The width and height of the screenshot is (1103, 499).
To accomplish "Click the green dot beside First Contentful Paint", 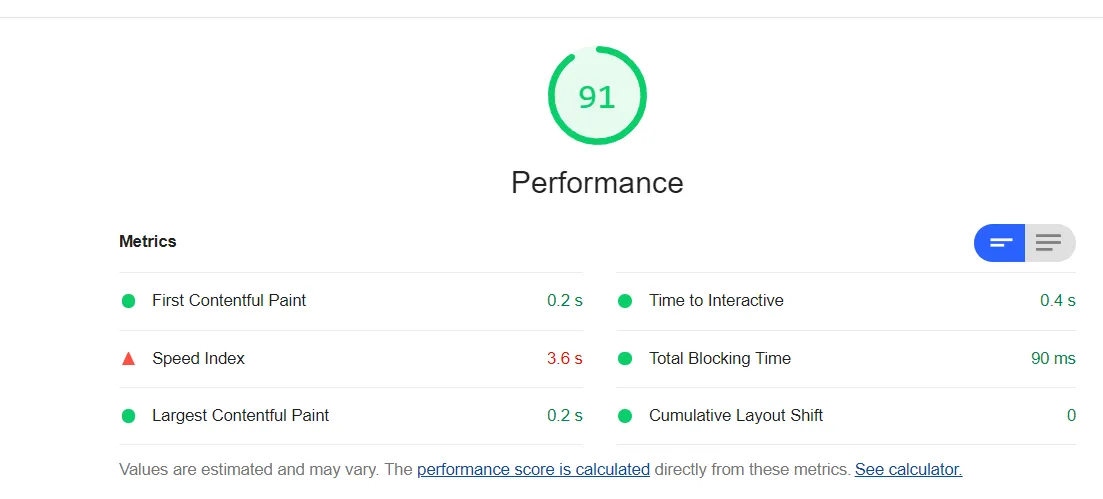I will (128, 301).
